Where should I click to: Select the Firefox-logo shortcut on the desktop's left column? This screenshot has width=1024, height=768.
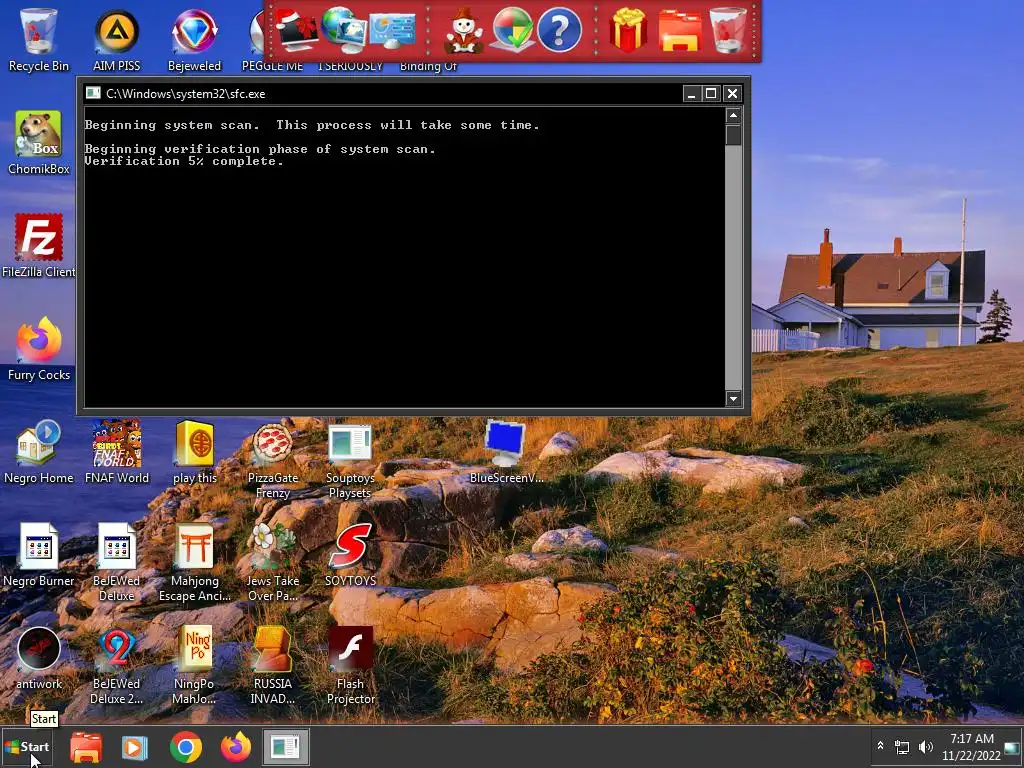(x=39, y=349)
